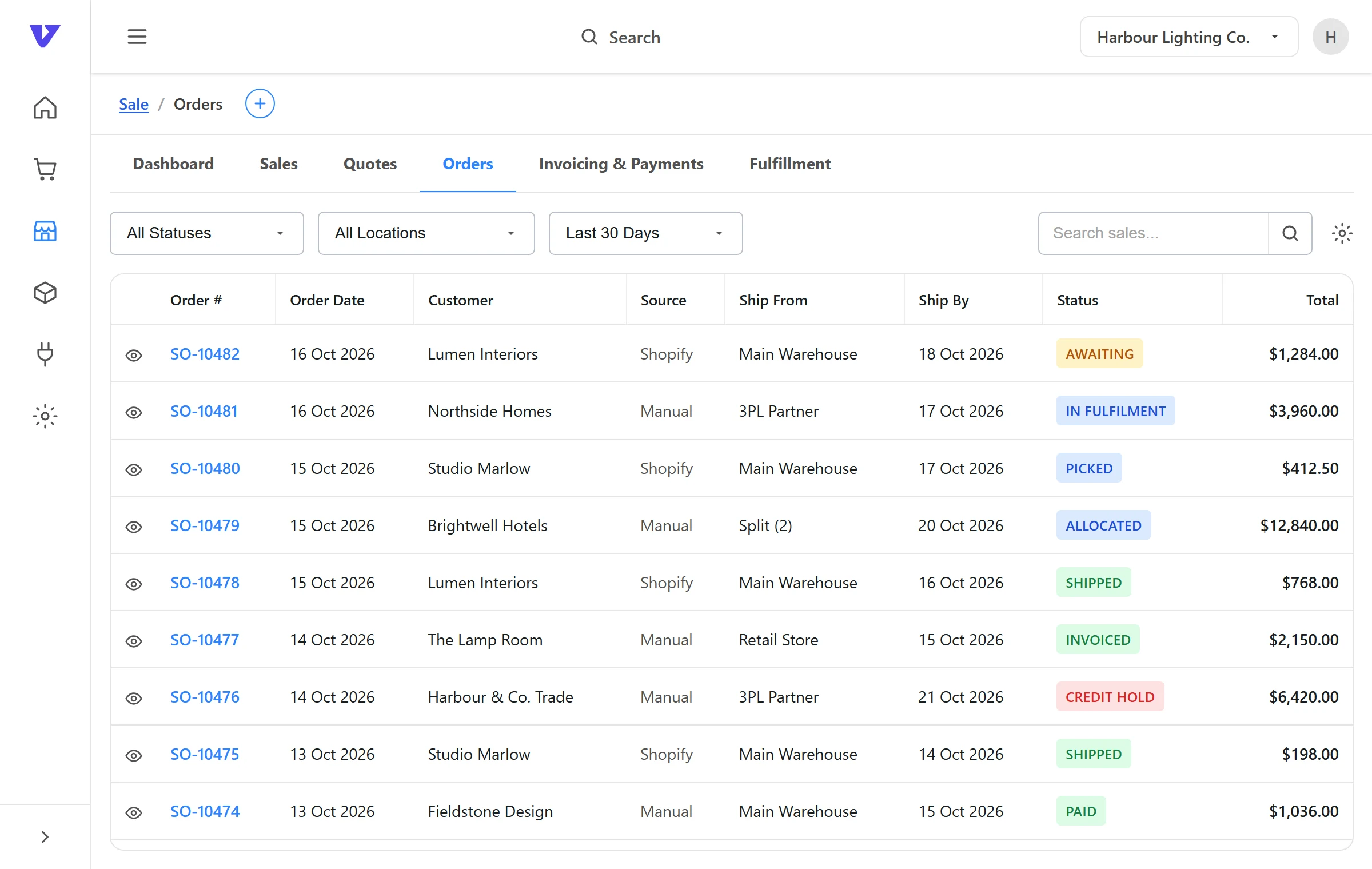Expand the sidebar with the bottom chevron
This screenshot has height=869, width=1372.
click(45, 837)
